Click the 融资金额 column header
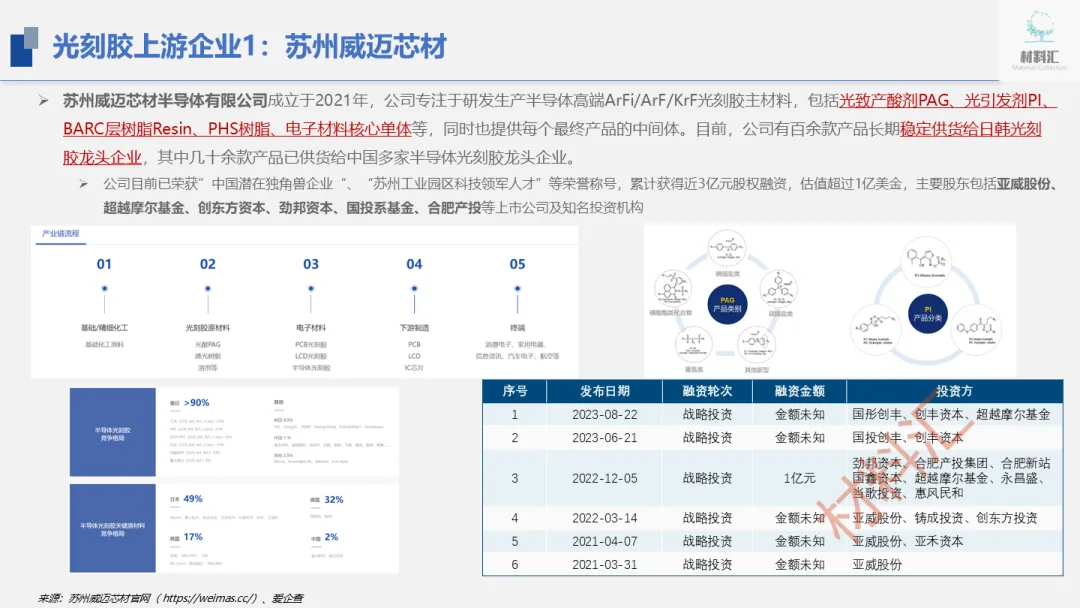Image resolution: width=1080 pixels, height=608 pixels. click(800, 391)
